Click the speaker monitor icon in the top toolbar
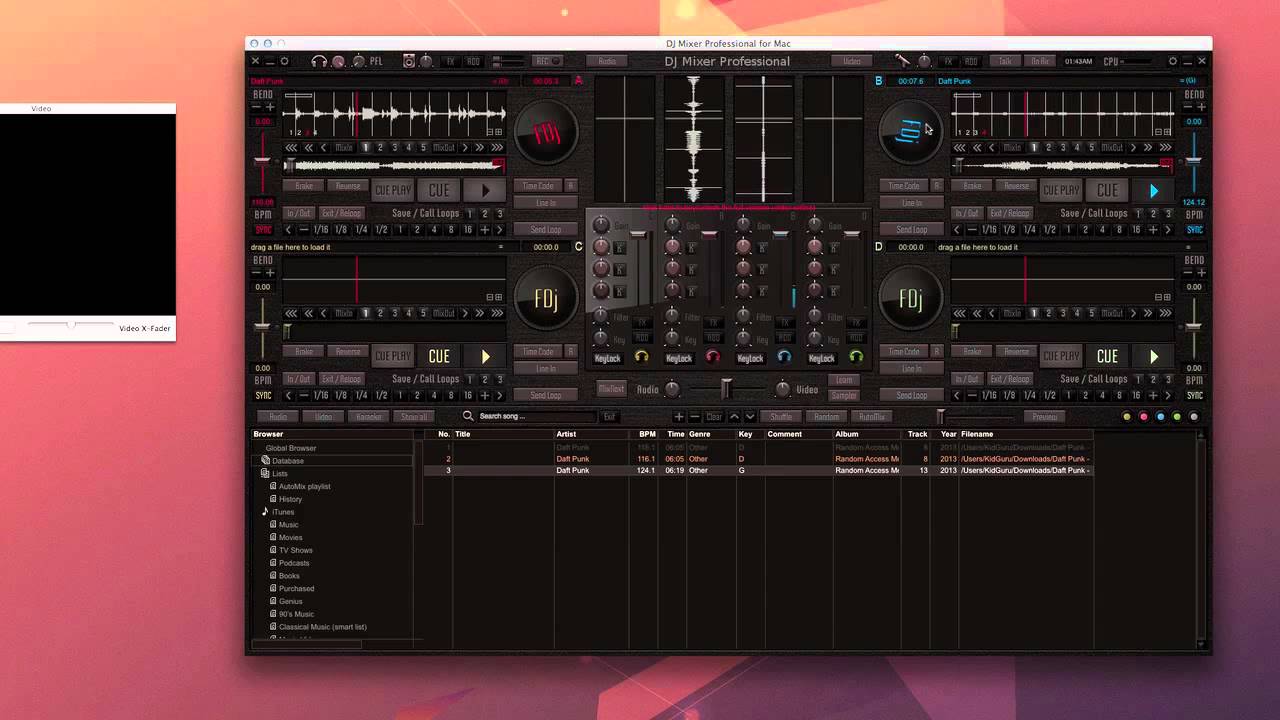This screenshot has height=720, width=1280. point(409,61)
